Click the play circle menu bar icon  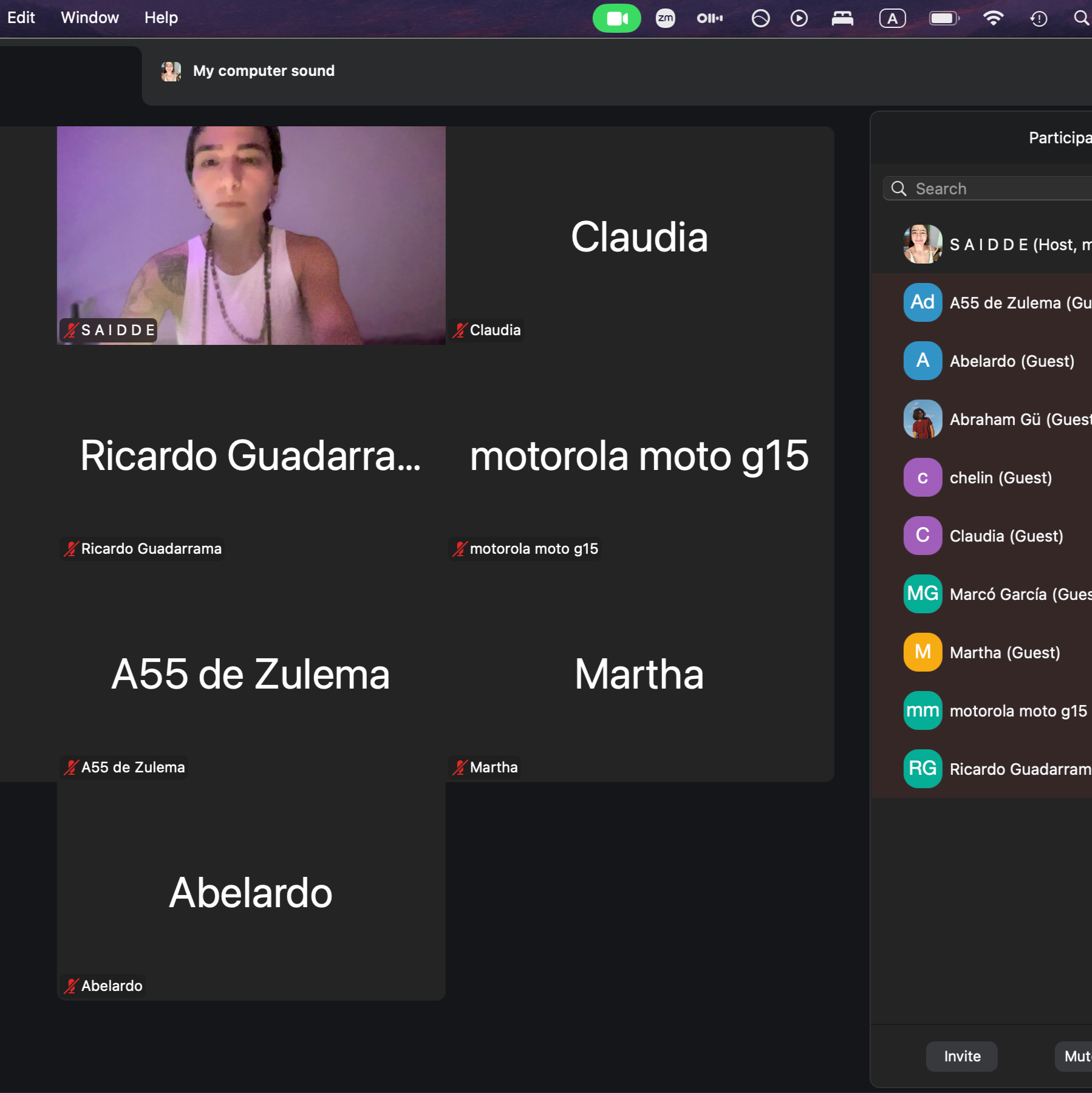point(799,18)
